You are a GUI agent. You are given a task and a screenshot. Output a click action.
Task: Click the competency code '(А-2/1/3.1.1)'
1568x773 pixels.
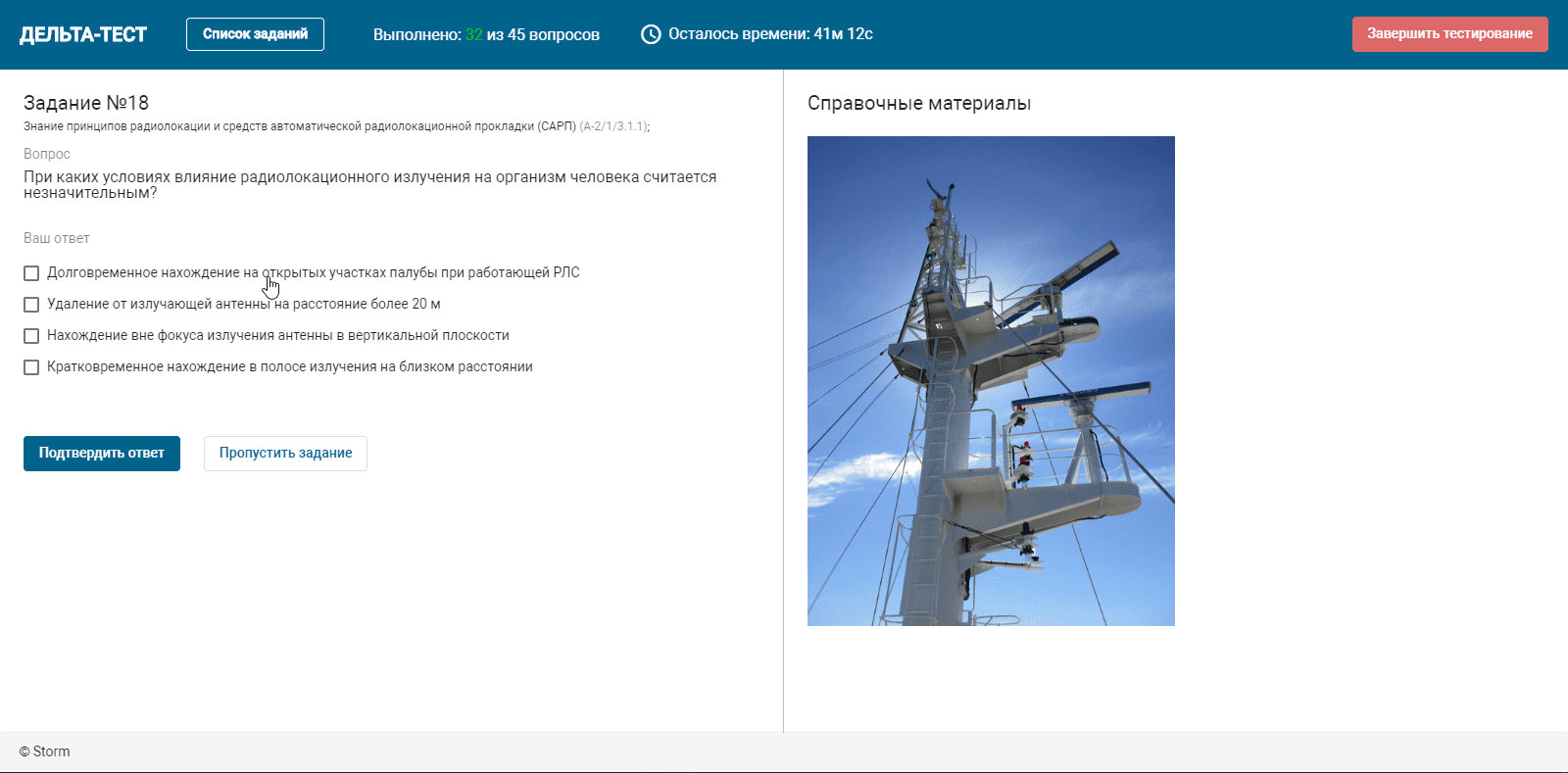[614, 126]
